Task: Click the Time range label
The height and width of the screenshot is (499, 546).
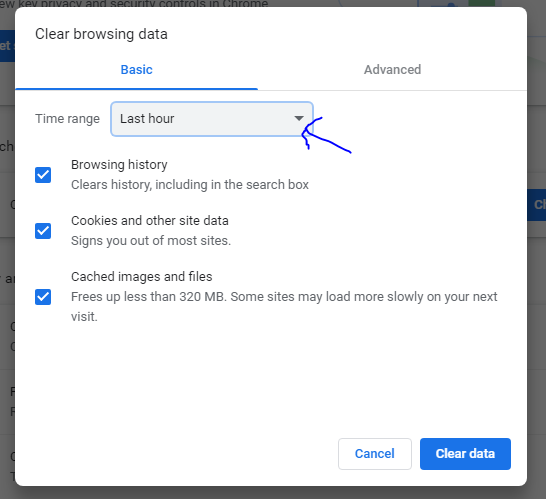Action: pos(67,119)
